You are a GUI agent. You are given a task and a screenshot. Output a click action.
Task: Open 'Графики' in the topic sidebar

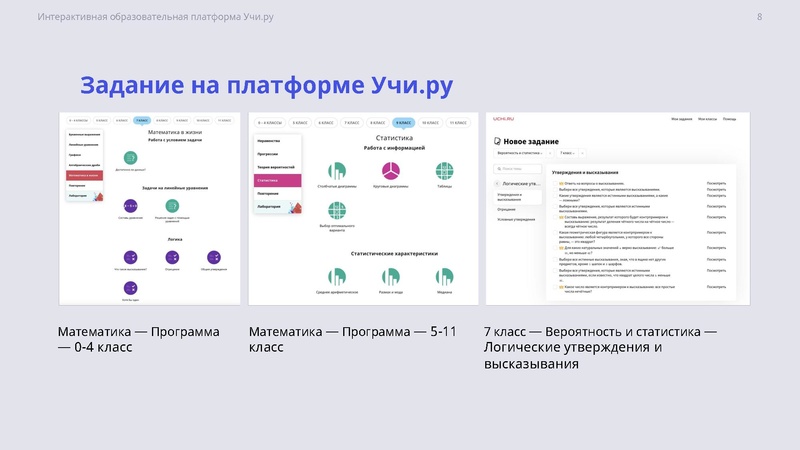click(x=85, y=155)
